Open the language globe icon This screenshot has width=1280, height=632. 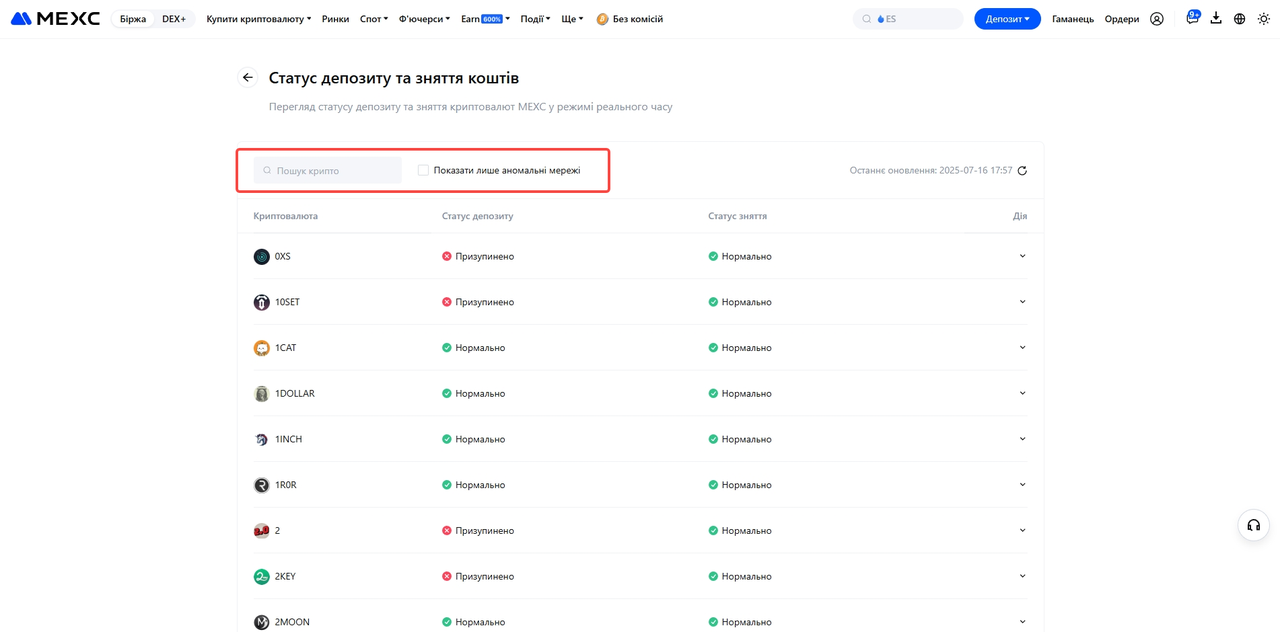point(1240,19)
